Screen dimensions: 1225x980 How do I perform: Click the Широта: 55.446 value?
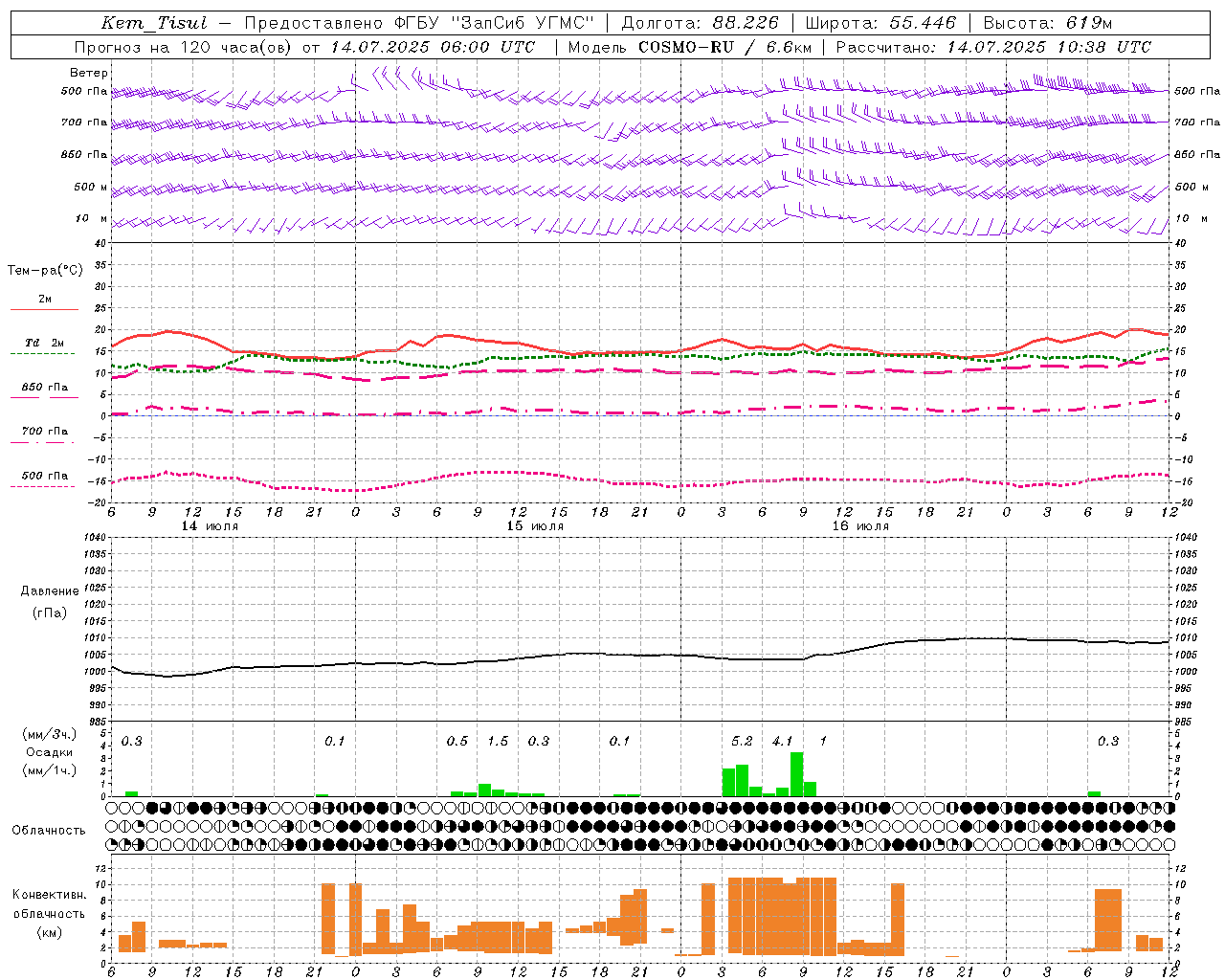(x=880, y=23)
